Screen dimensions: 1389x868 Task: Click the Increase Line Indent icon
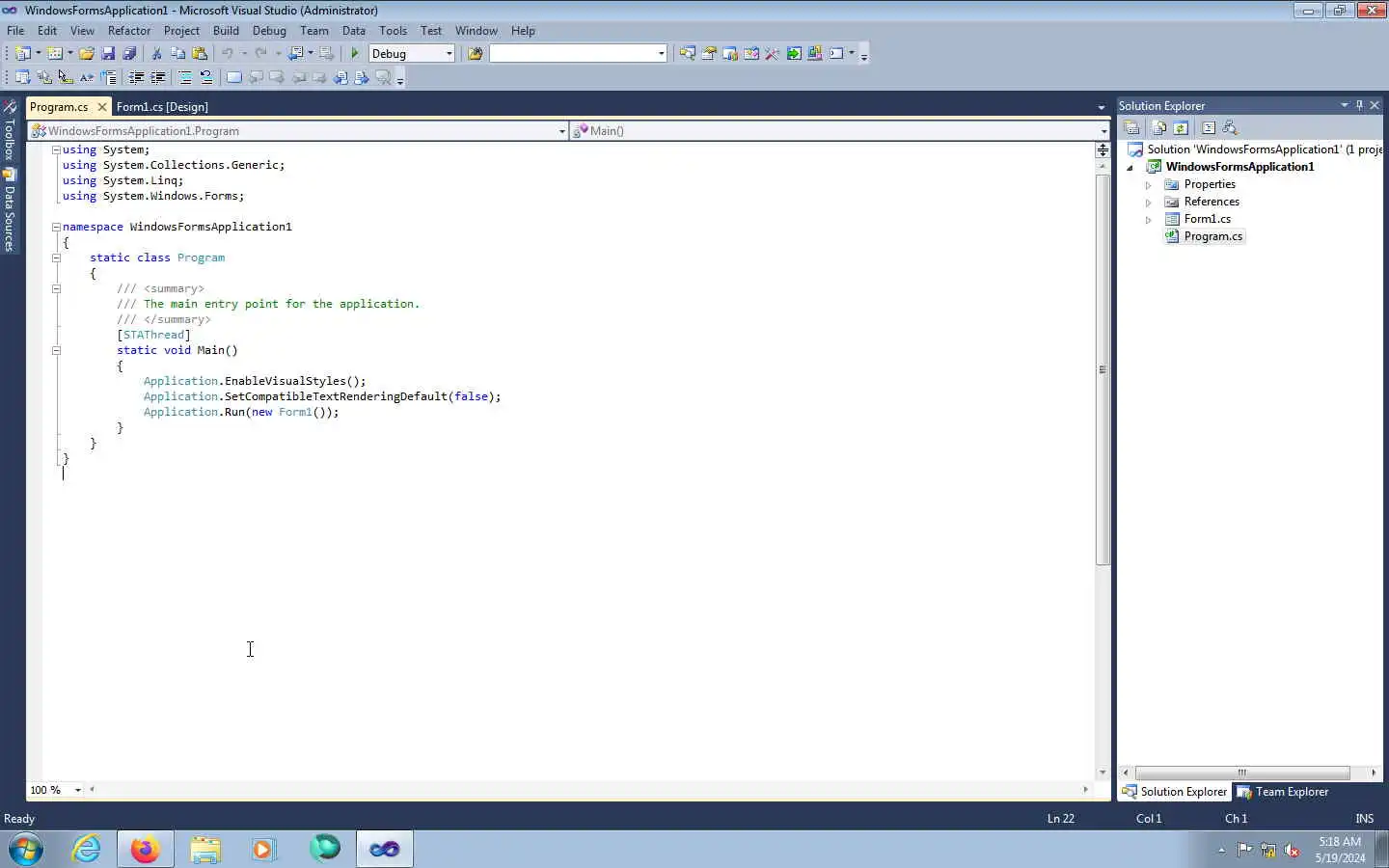coord(157,77)
